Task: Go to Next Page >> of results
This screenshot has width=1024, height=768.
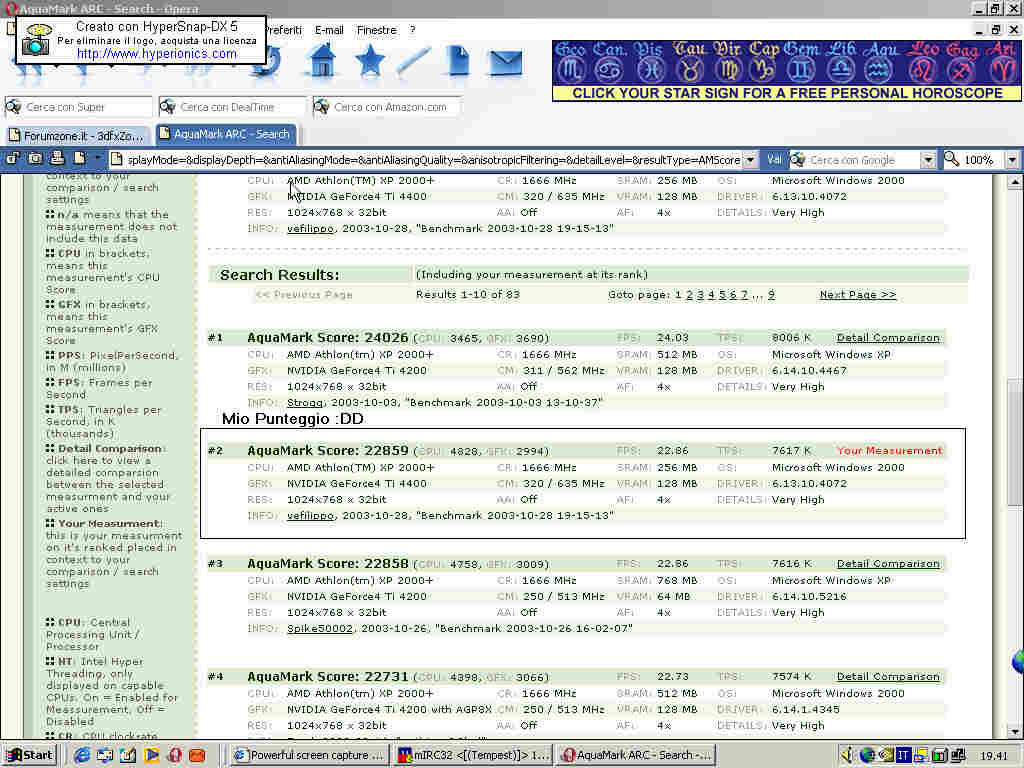Action: coord(857,295)
